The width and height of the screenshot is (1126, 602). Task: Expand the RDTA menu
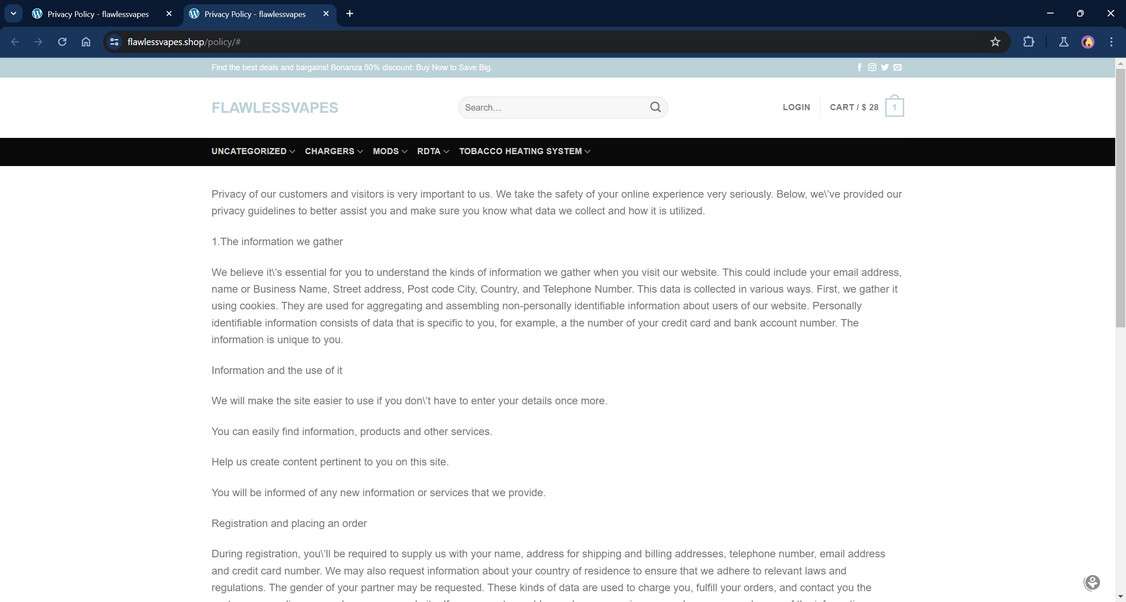[x=433, y=152]
